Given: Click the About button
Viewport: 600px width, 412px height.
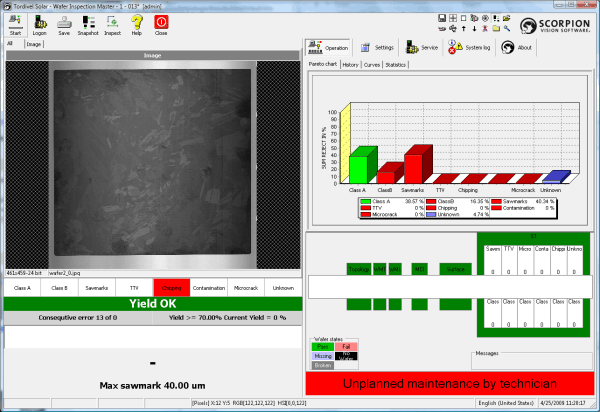Looking at the screenshot, I should 517,47.
